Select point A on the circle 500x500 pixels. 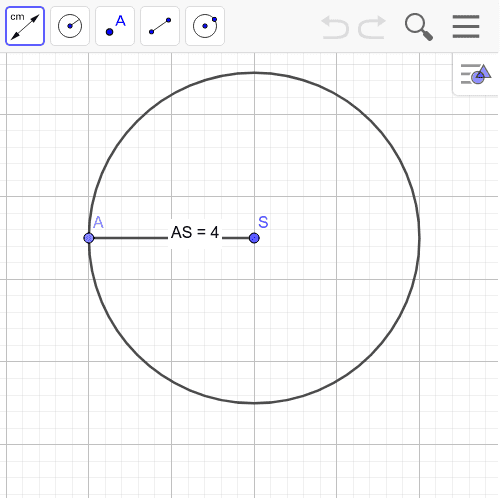pos(89,238)
